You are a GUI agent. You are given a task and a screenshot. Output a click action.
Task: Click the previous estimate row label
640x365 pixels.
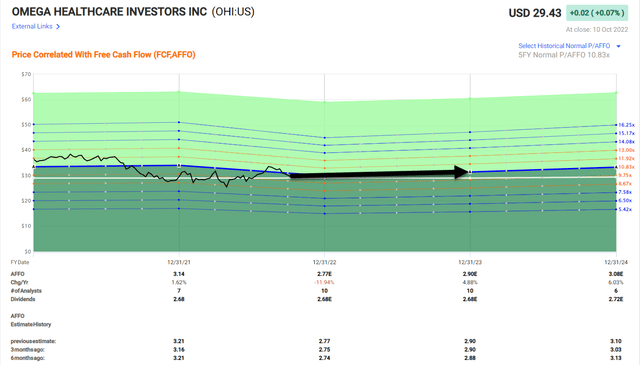33,341
